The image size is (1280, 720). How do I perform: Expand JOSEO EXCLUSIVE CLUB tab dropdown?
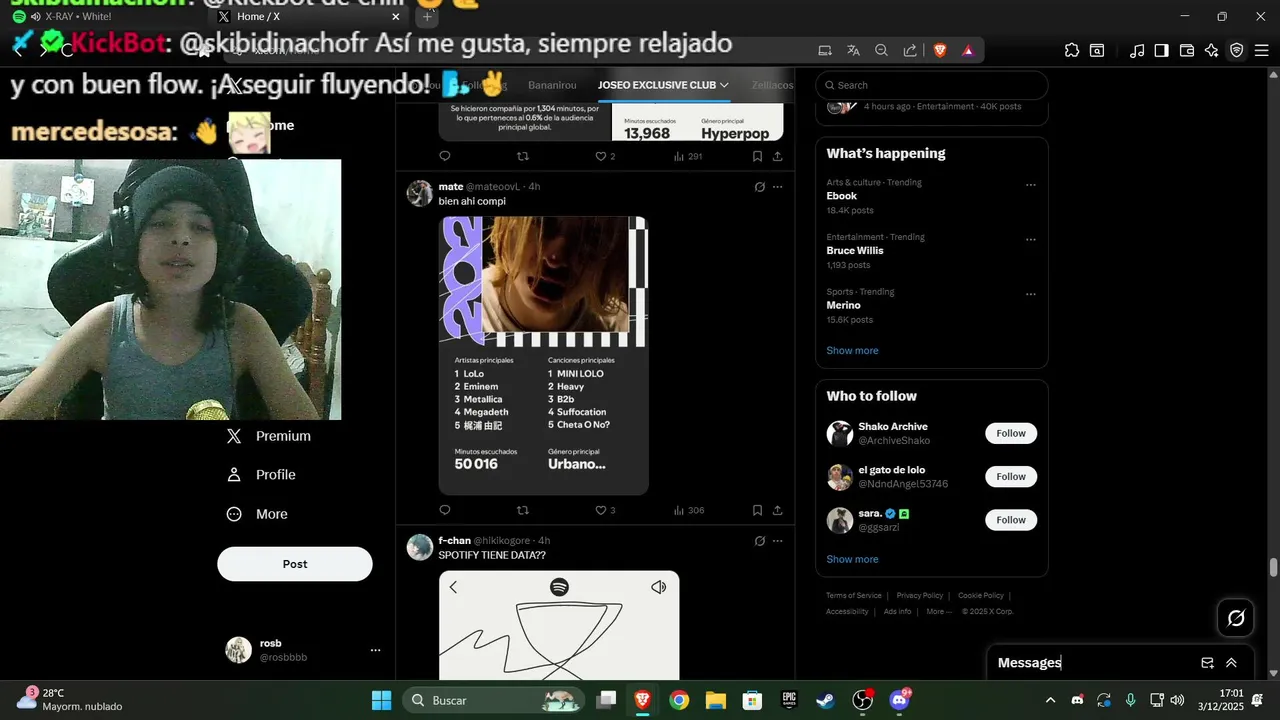coord(724,85)
